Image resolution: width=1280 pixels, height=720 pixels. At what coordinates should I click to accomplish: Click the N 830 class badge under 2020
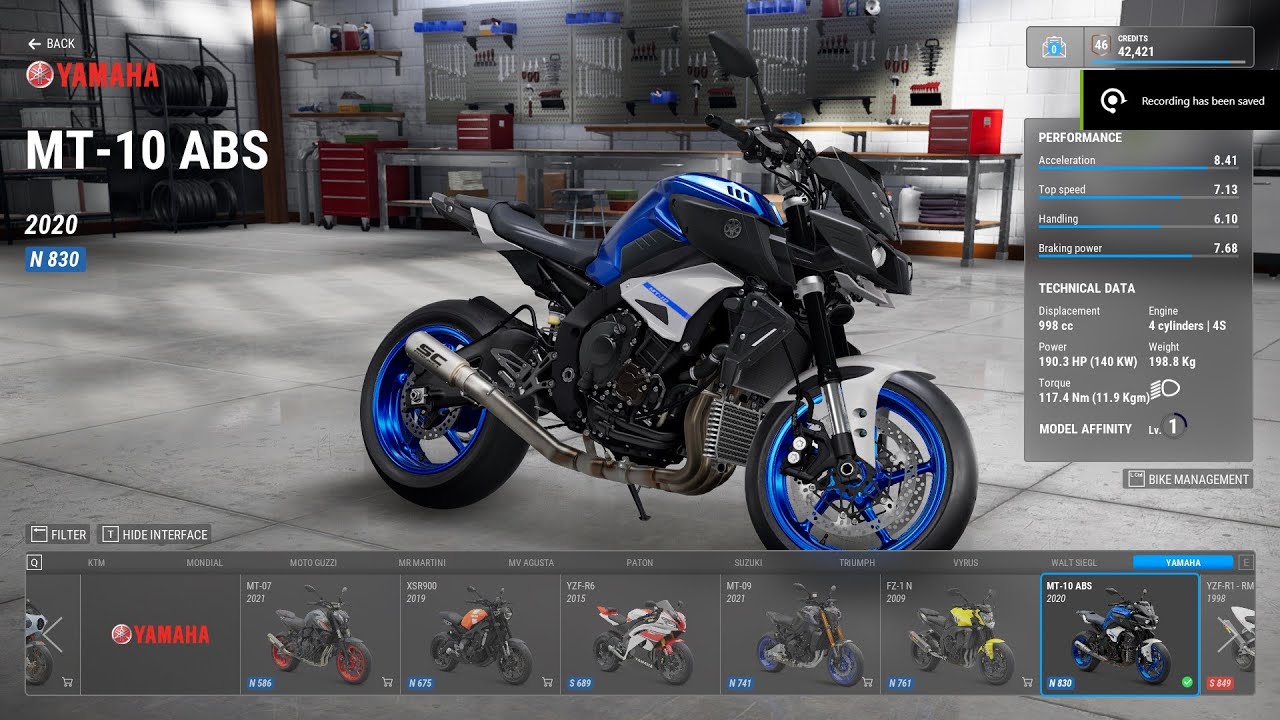[55, 260]
